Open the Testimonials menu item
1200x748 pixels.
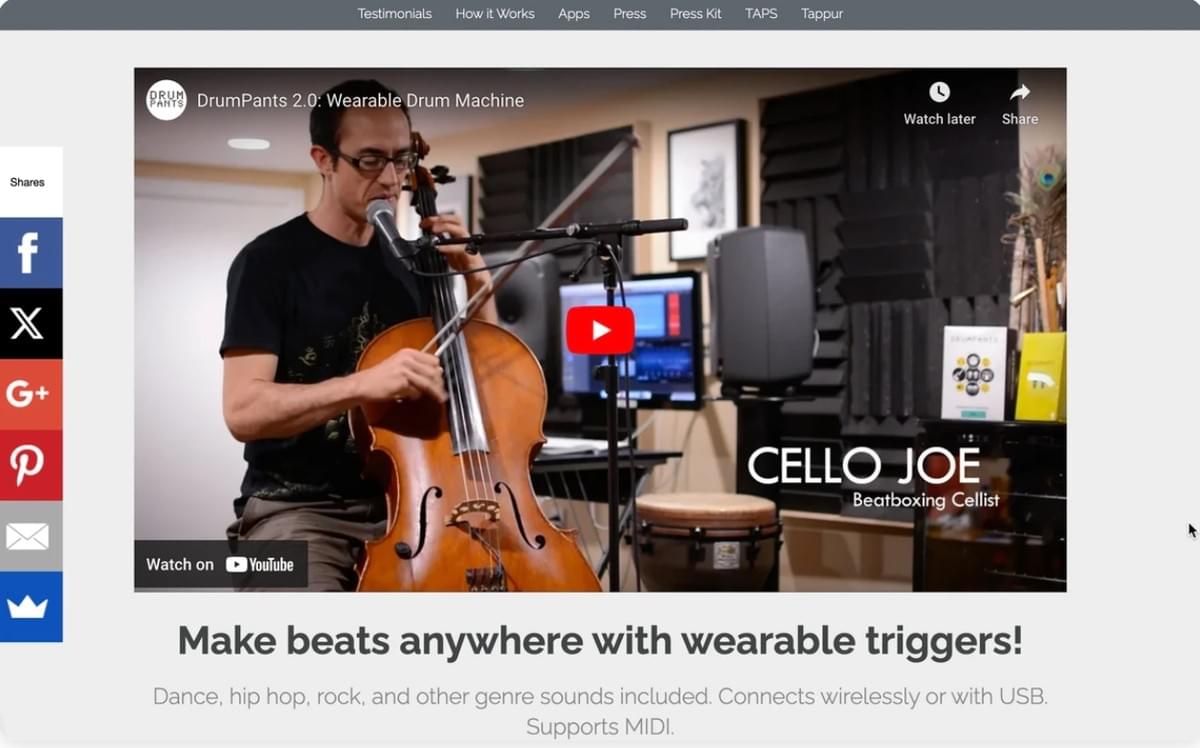click(395, 14)
